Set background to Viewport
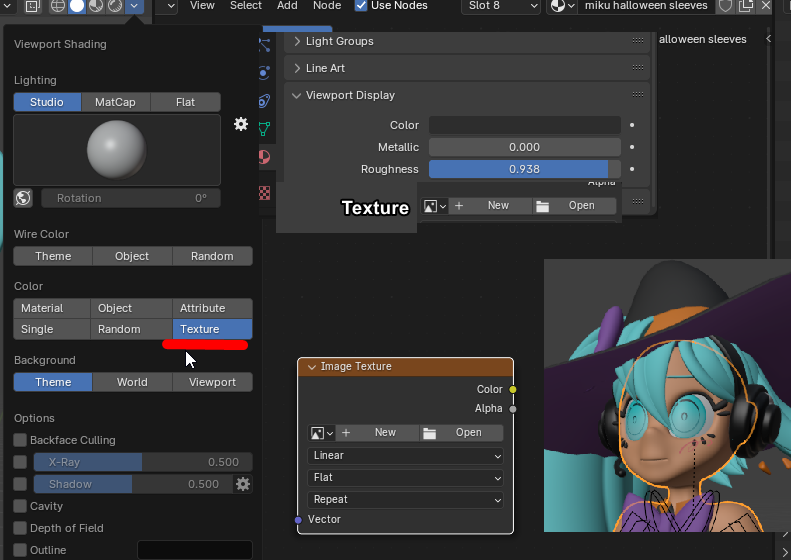 (212, 382)
